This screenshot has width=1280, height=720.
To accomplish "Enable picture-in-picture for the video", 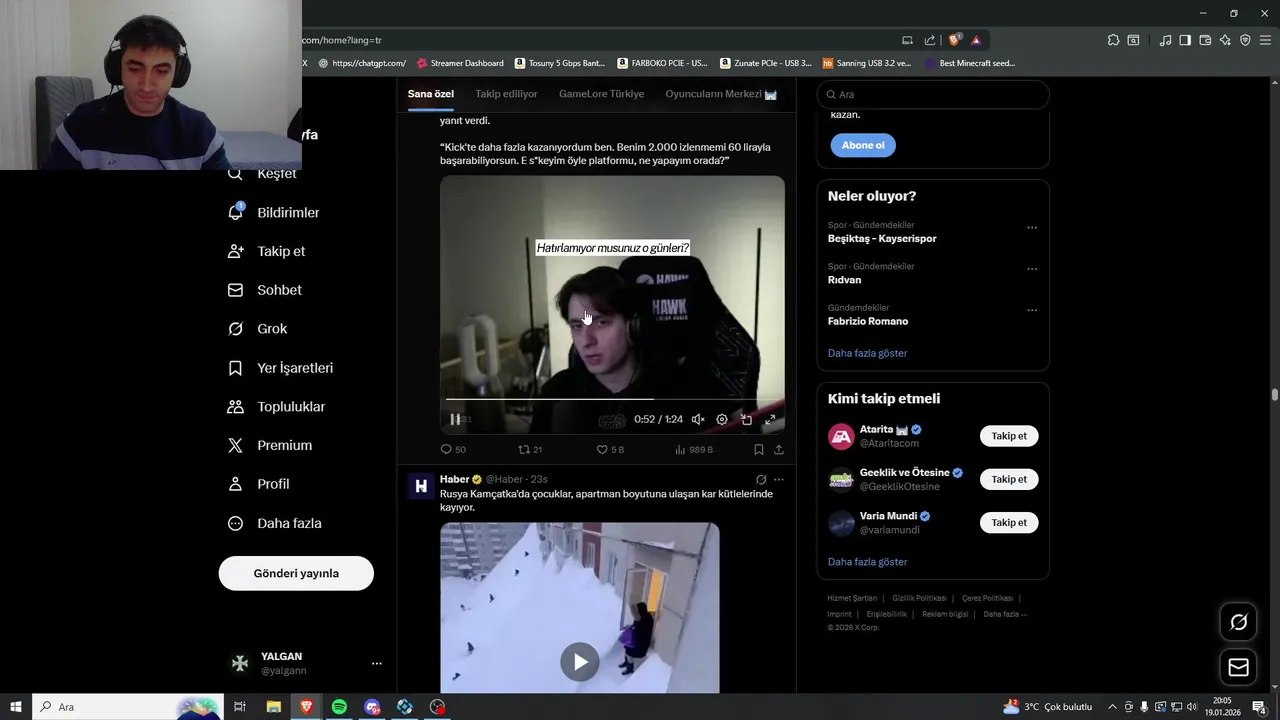I will coord(746,419).
